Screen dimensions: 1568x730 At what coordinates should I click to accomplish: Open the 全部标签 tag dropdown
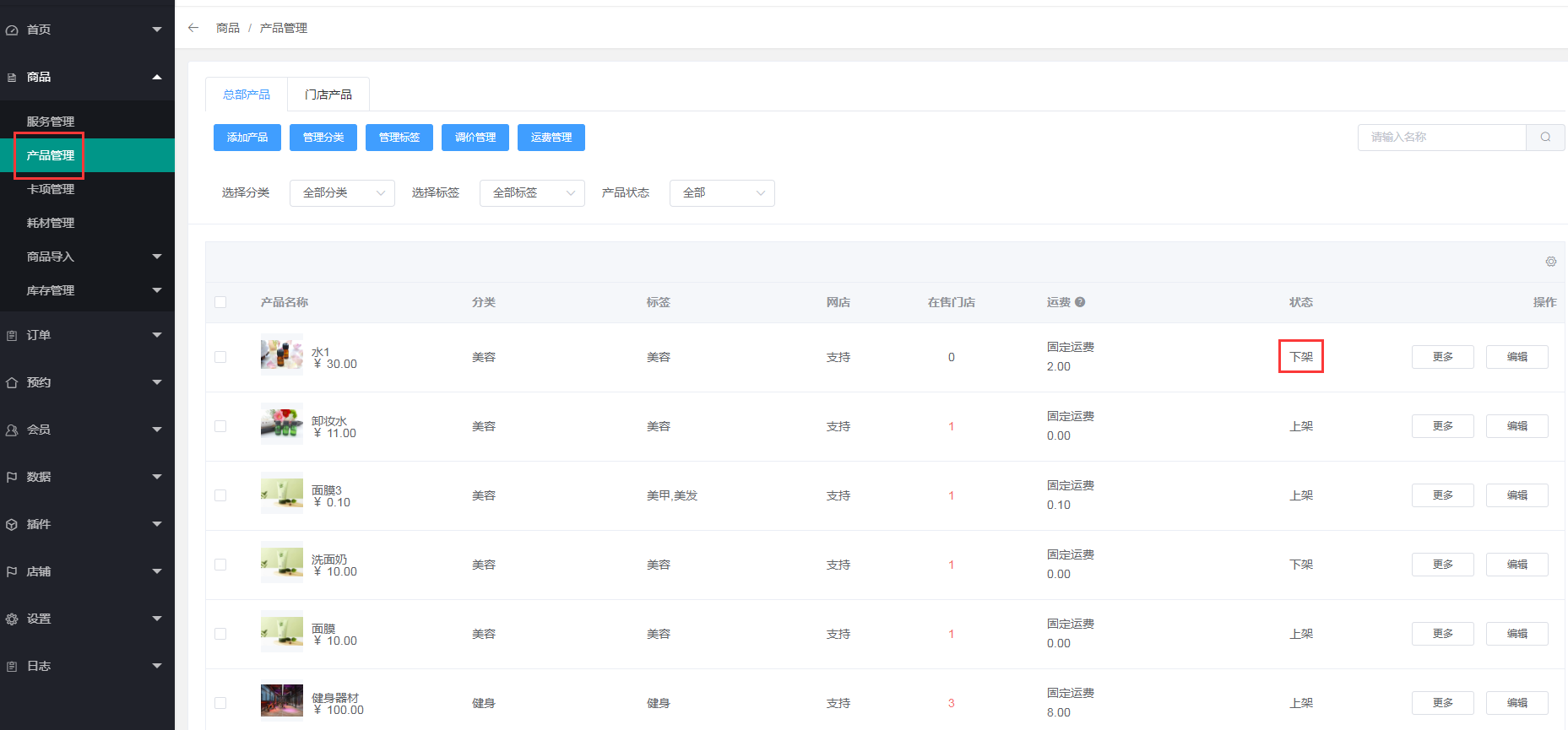click(x=532, y=193)
